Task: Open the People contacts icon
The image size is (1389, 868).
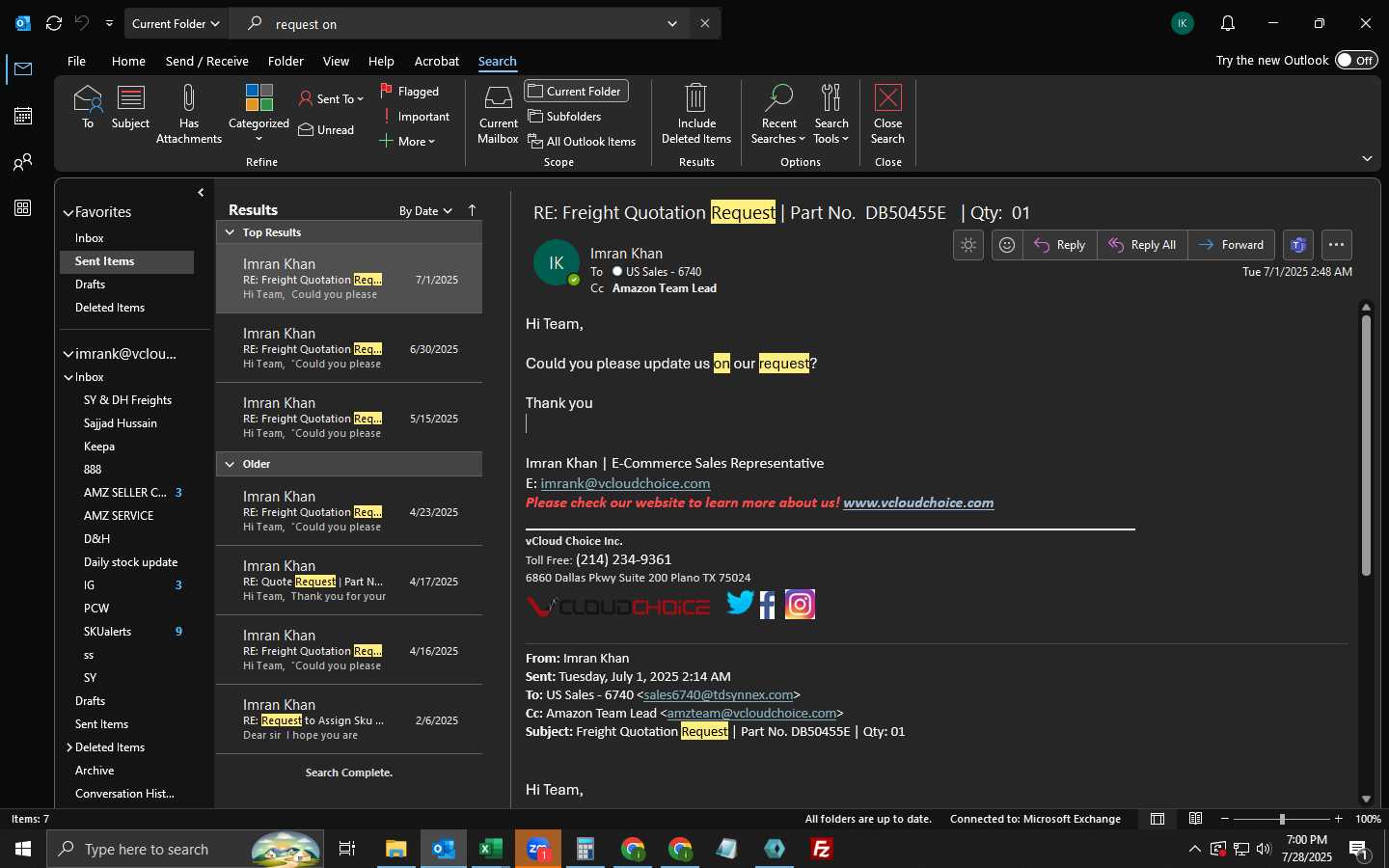Action: [23, 162]
